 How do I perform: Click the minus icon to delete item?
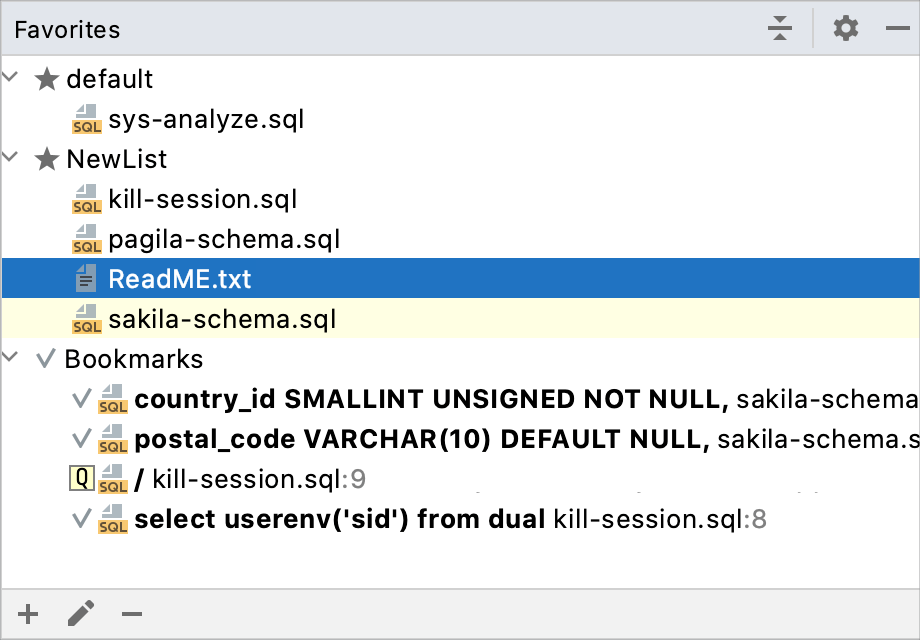pos(132,614)
